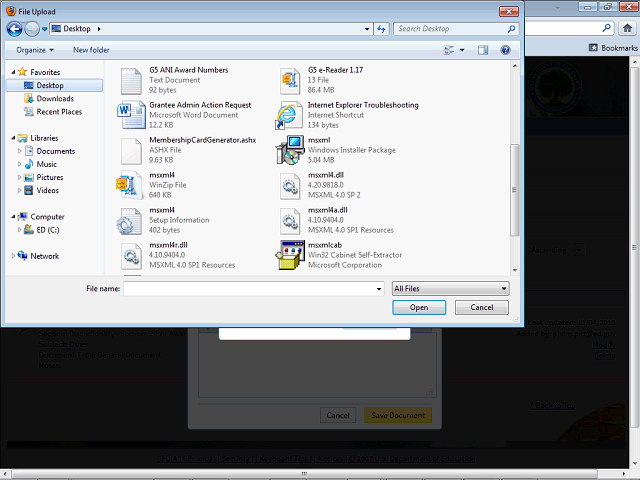Click the magnifier icon in Search Desktop box
Screen dimensions: 640x480
tap(511, 29)
